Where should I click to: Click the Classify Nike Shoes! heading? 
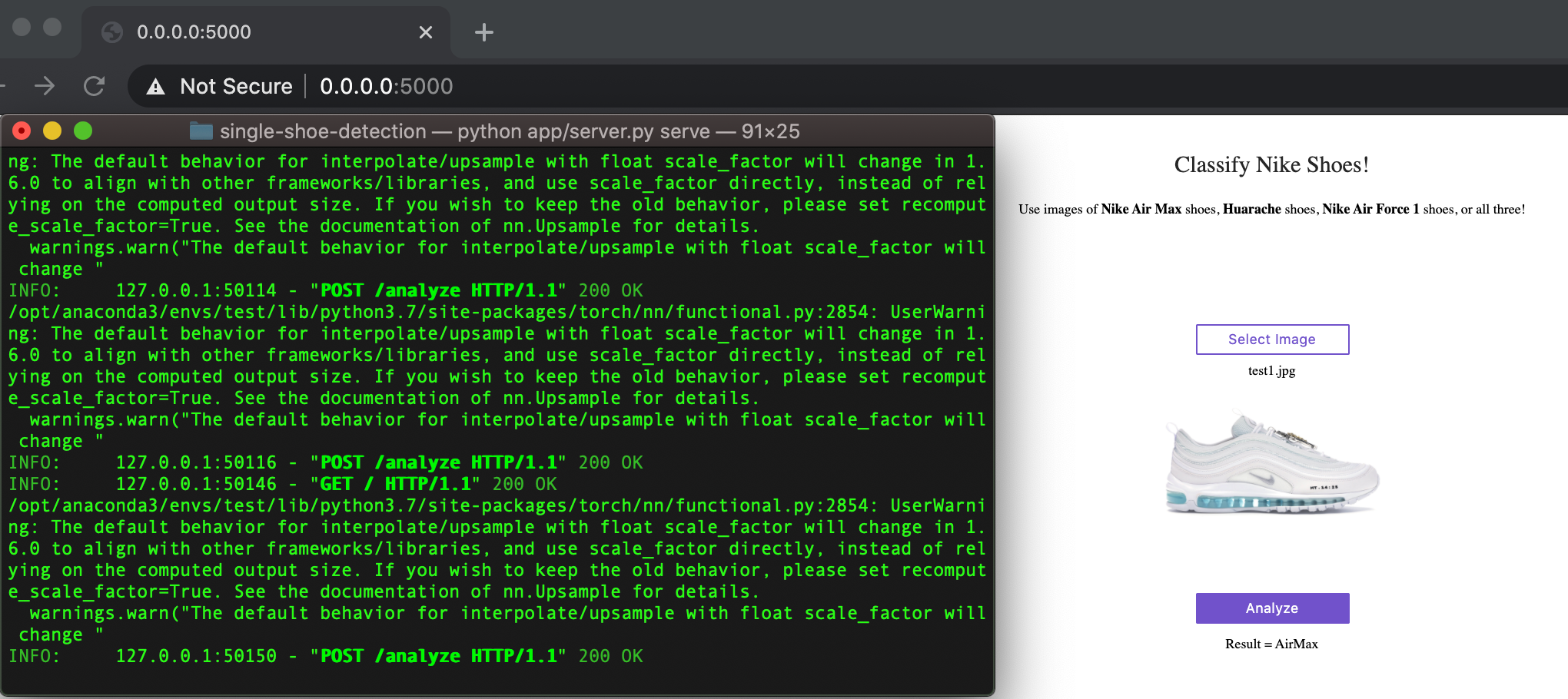[1271, 165]
